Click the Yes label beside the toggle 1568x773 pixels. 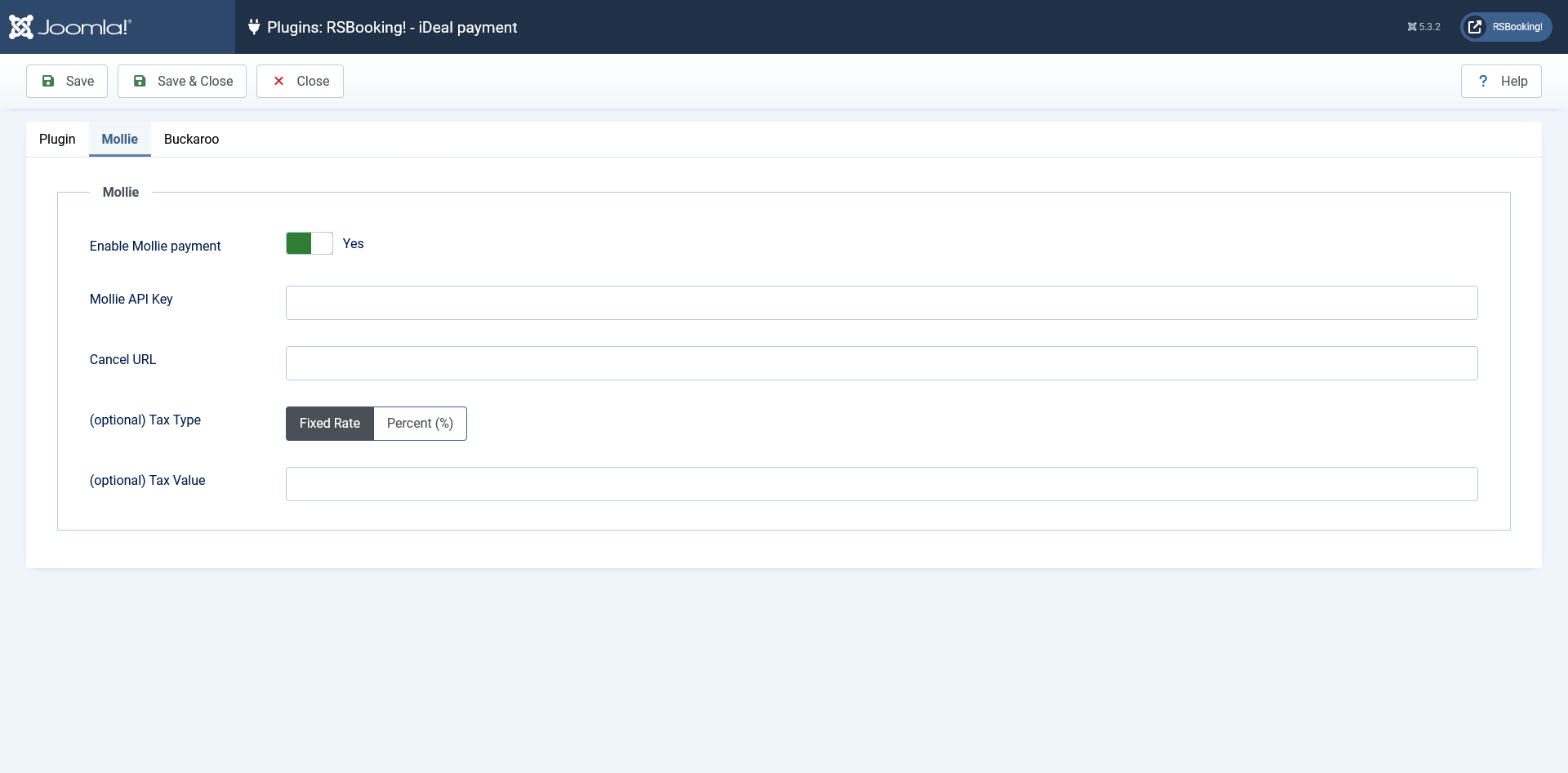tap(354, 243)
